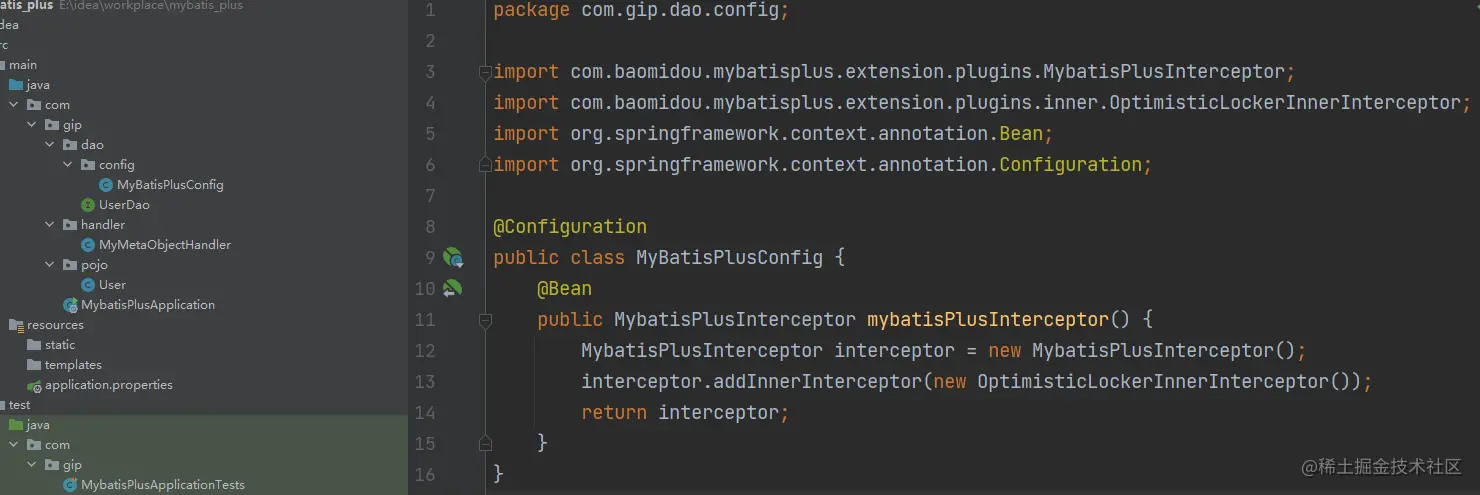Click the MyMetaObjectHandler class icon

pyautogui.click(x=88, y=245)
